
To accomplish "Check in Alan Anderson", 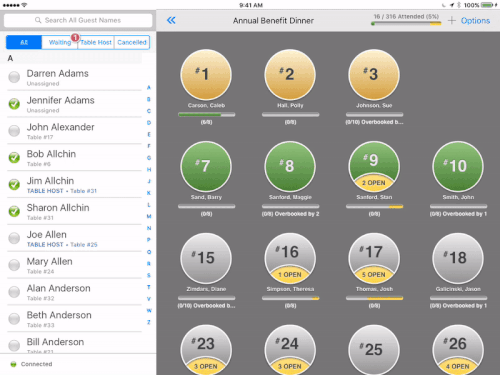I will click(x=14, y=292).
